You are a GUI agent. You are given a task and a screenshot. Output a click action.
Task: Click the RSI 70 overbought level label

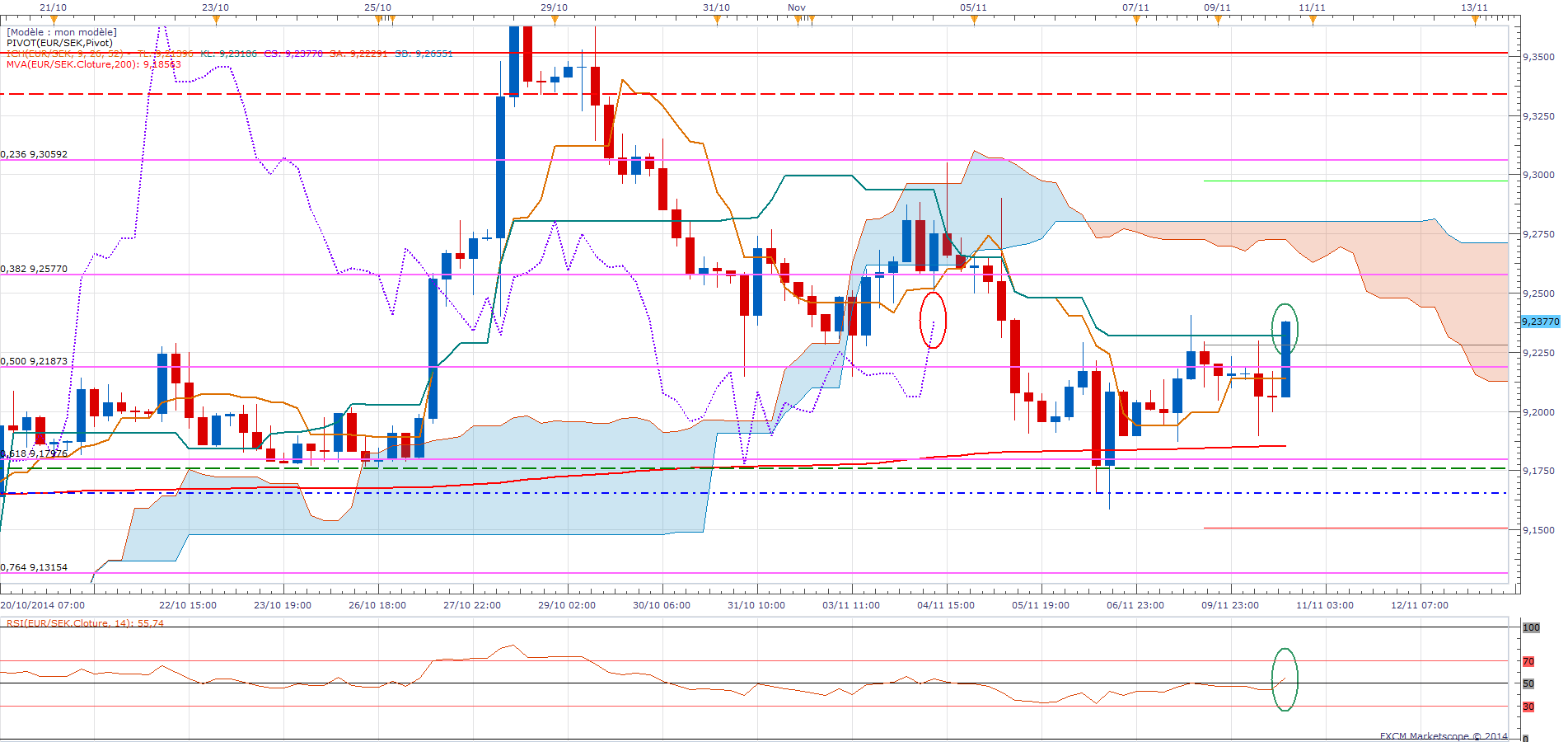(1528, 661)
